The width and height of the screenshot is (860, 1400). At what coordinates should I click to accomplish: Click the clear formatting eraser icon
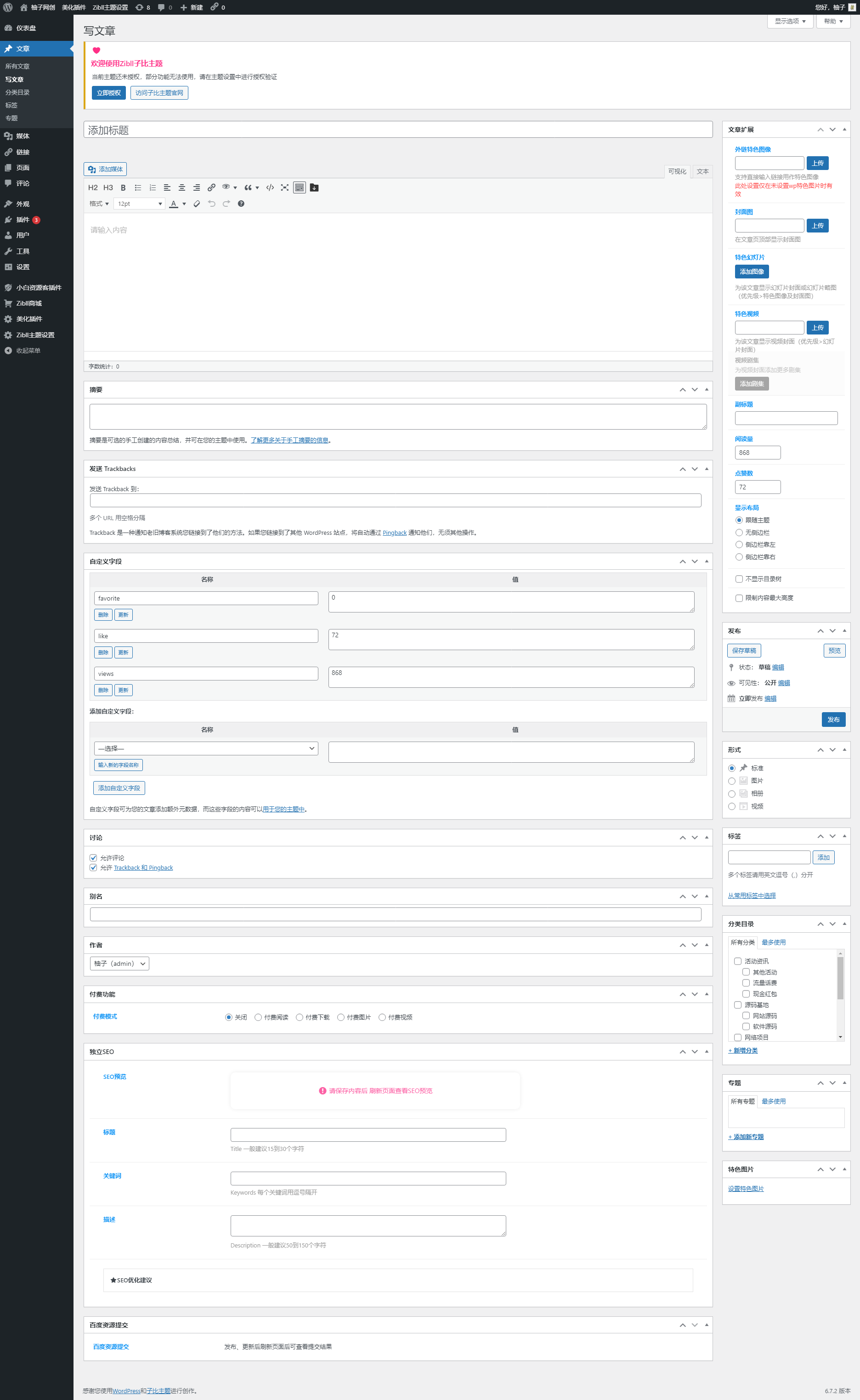click(197, 204)
